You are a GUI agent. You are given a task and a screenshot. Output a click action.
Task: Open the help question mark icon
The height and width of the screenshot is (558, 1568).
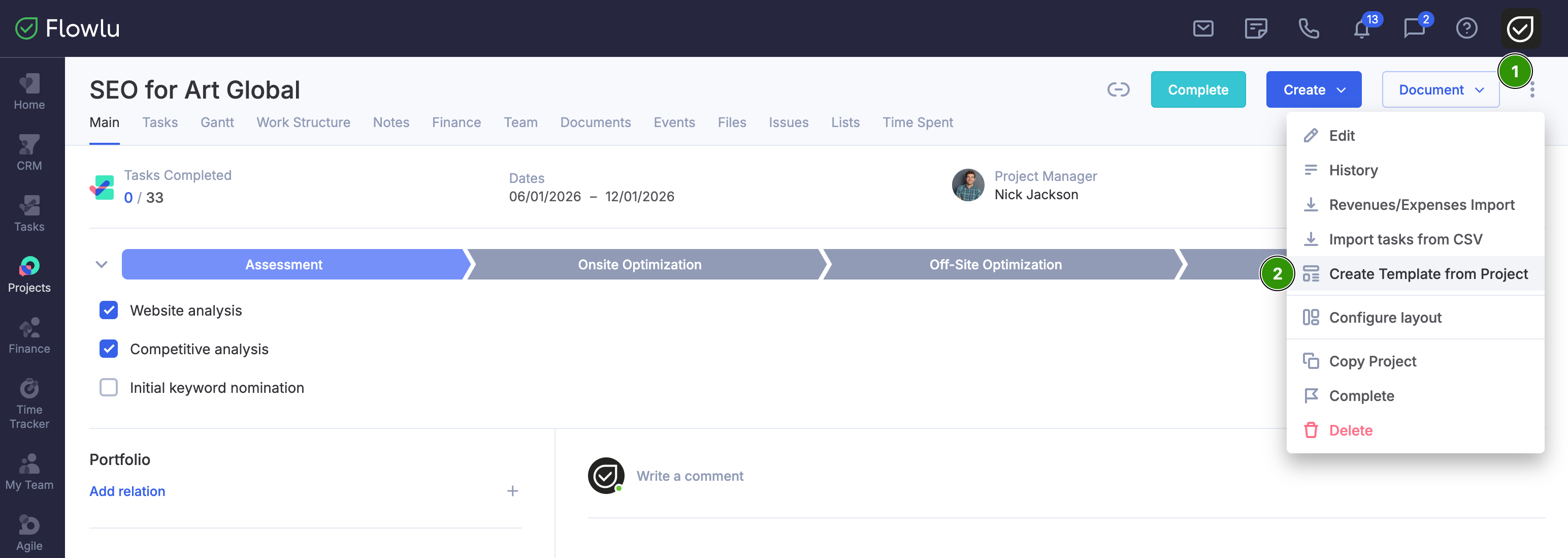[1467, 28]
